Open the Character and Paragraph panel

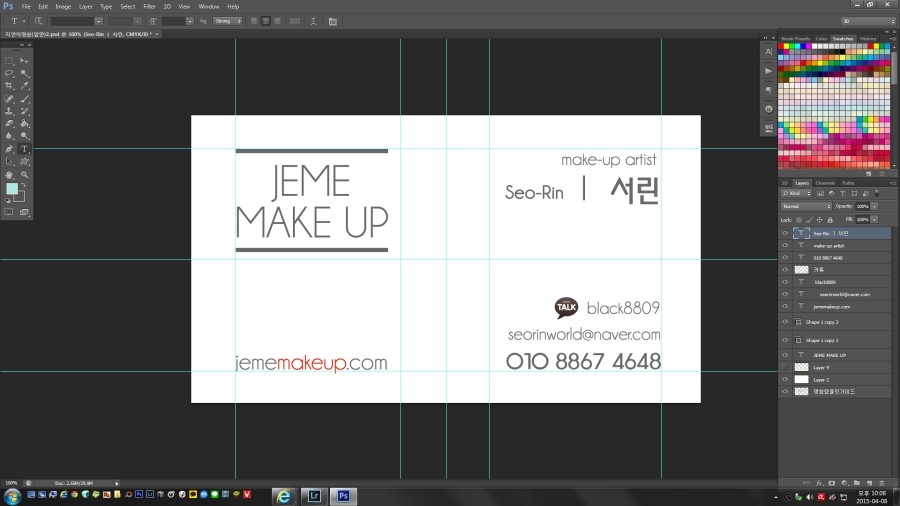click(333, 21)
